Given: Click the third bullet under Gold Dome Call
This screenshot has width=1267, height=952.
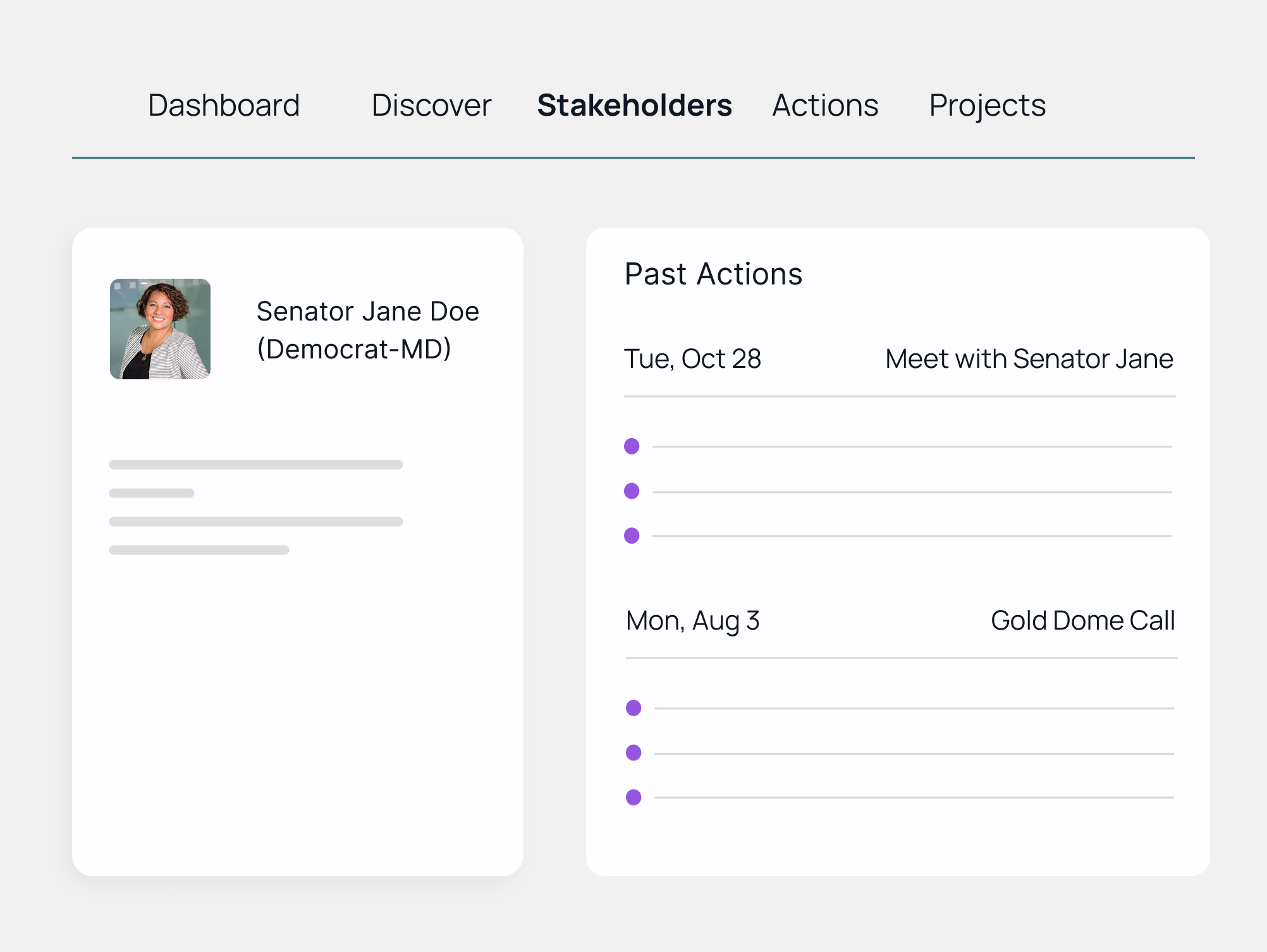Looking at the screenshot, I should click(x=633, y=796).
